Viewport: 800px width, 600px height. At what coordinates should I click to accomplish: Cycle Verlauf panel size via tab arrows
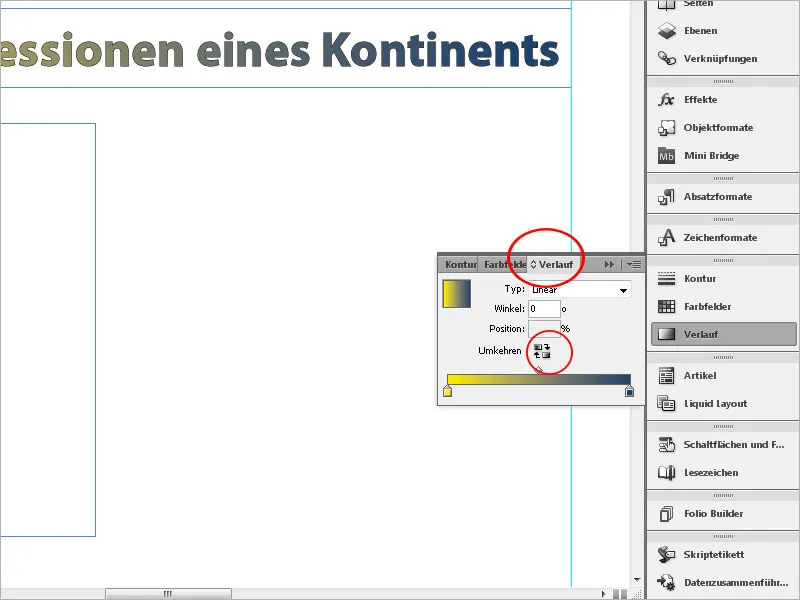[534, 264]
